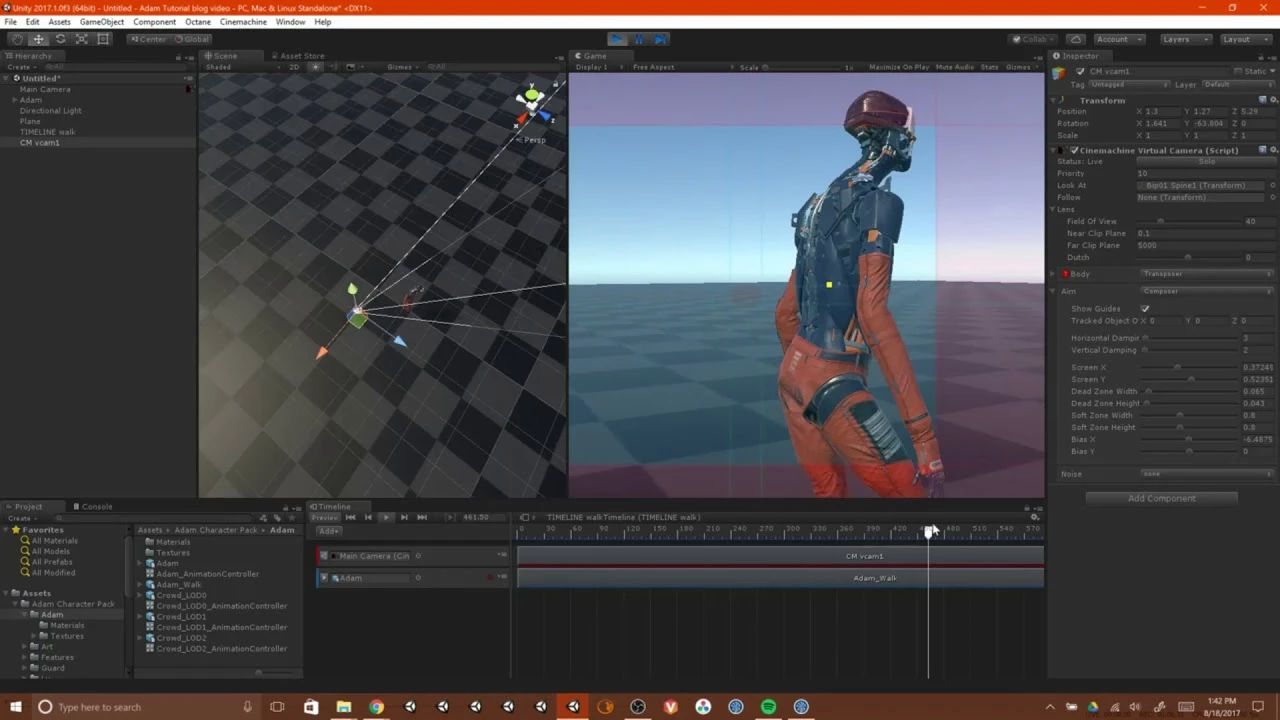Select the Hand tool in toolbar
This screenshot has width=1280, height=720.
[x=16, y=39]
